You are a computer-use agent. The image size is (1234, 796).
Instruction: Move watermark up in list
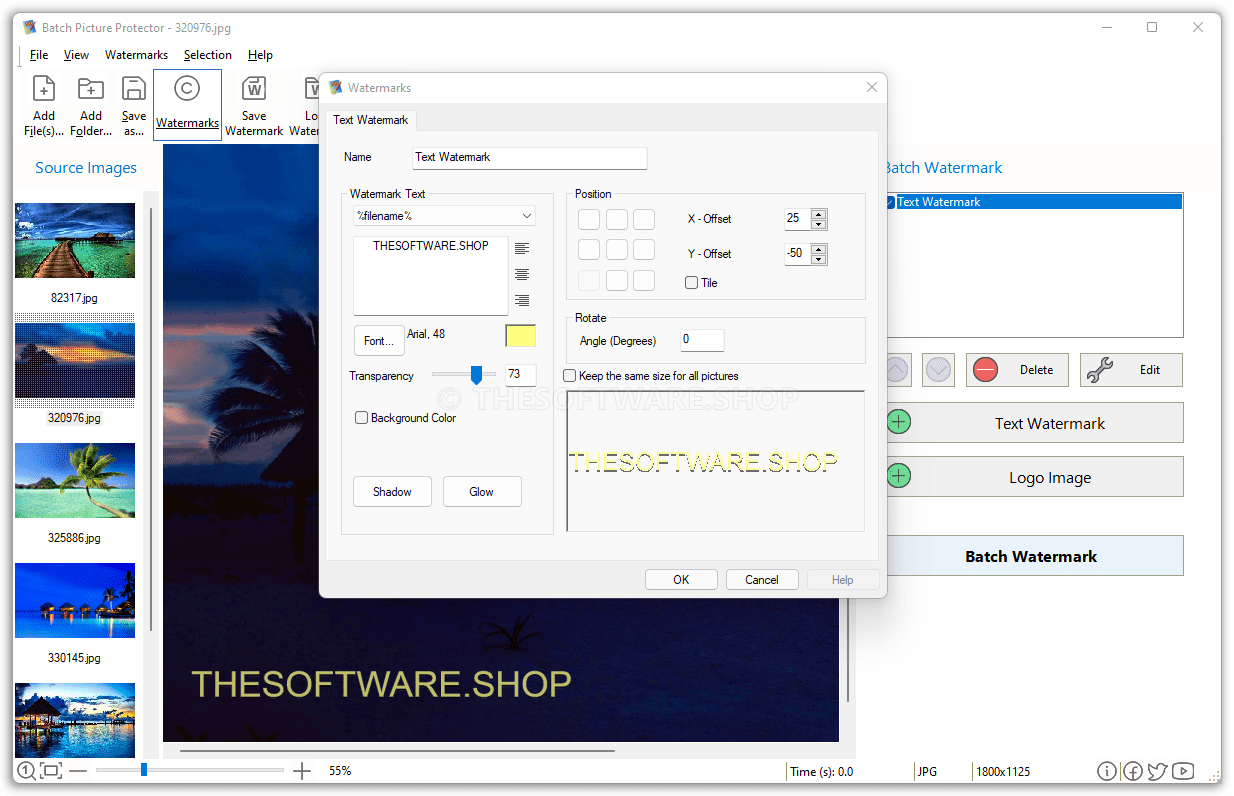(898, 370)
